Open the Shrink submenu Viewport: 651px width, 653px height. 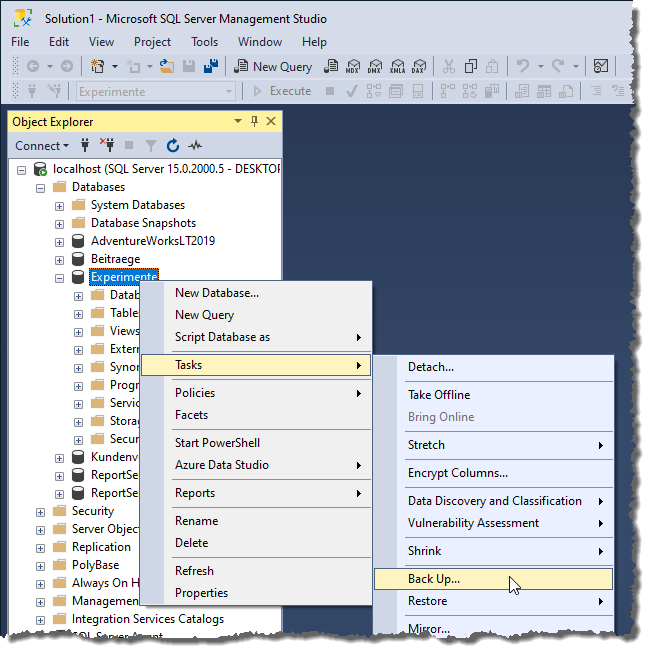click(x=493, y=551)
